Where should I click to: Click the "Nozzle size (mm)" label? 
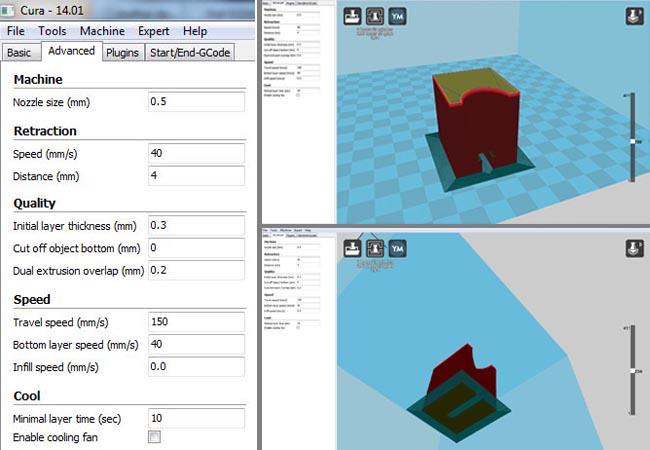click(51, 102)
